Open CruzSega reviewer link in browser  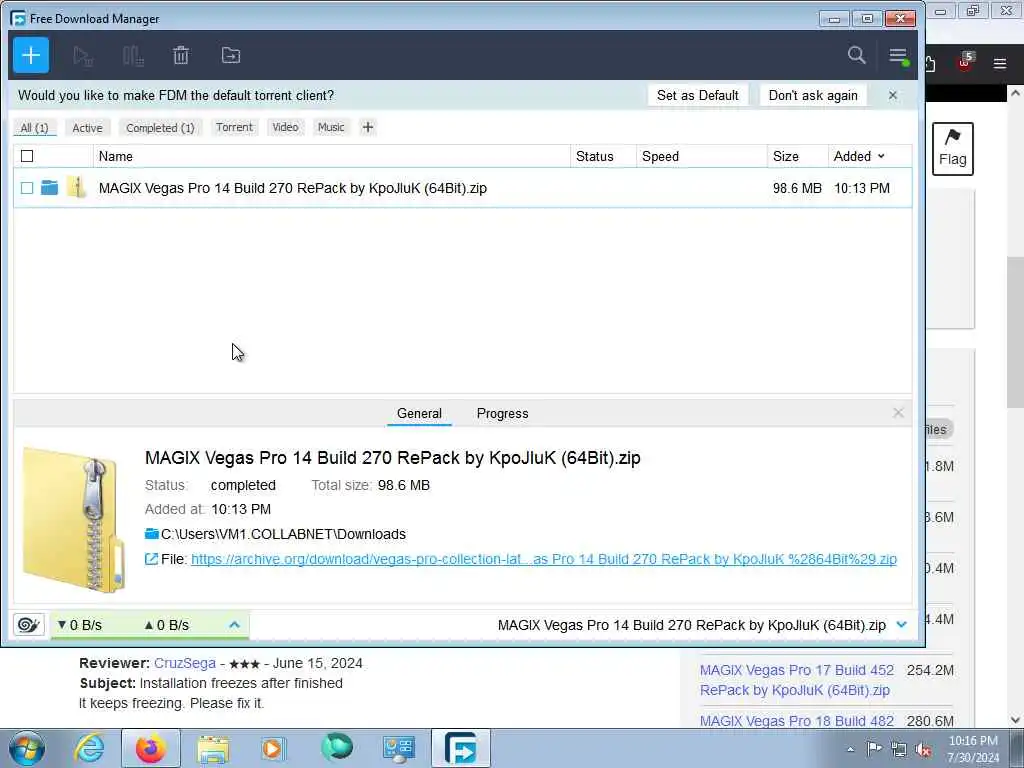coord(185,663)
